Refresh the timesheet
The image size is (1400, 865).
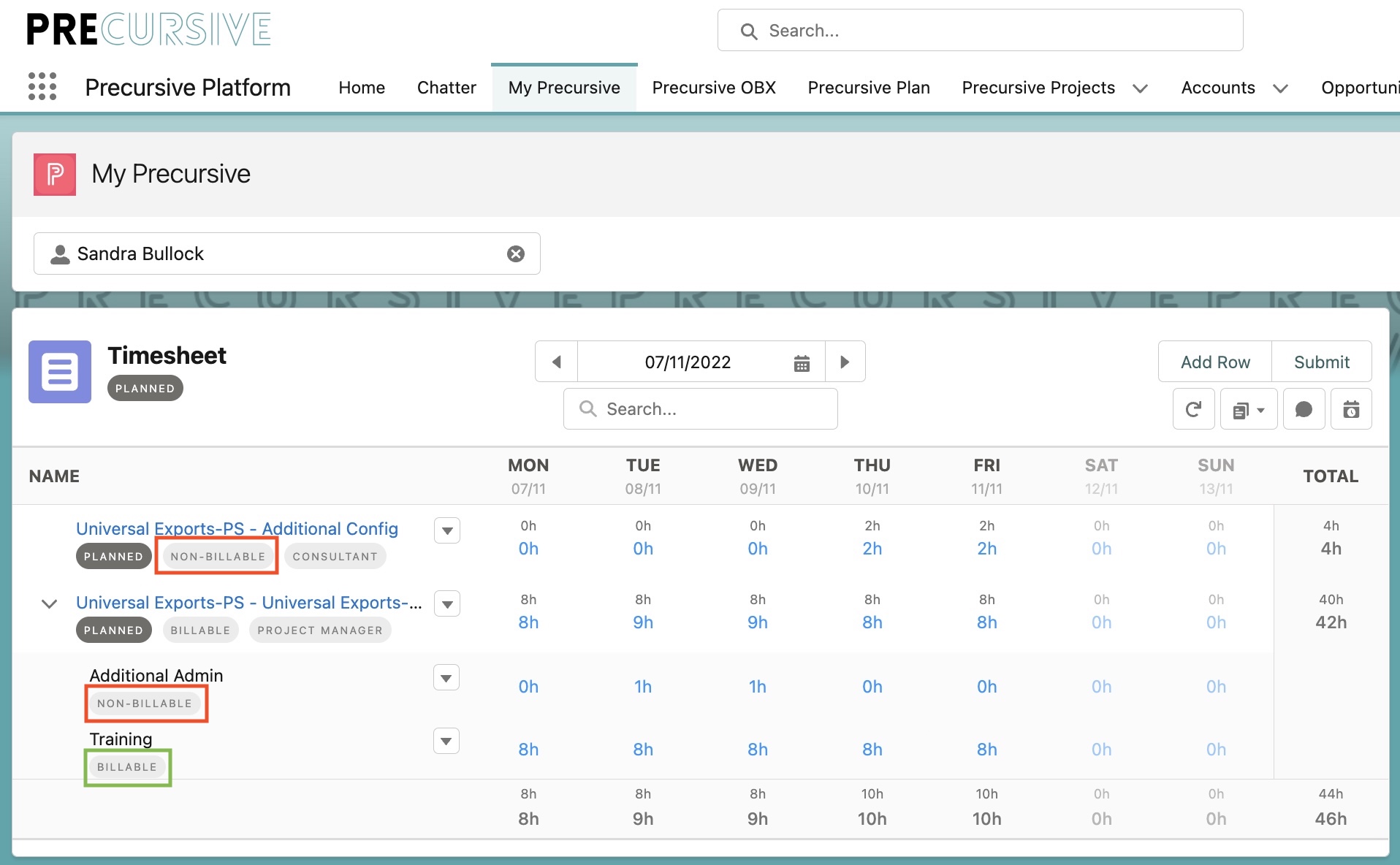click(x=1194, y=410)
